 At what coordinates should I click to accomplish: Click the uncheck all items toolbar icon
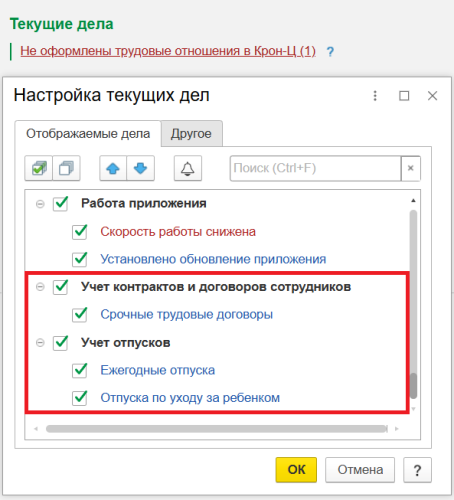66,168
